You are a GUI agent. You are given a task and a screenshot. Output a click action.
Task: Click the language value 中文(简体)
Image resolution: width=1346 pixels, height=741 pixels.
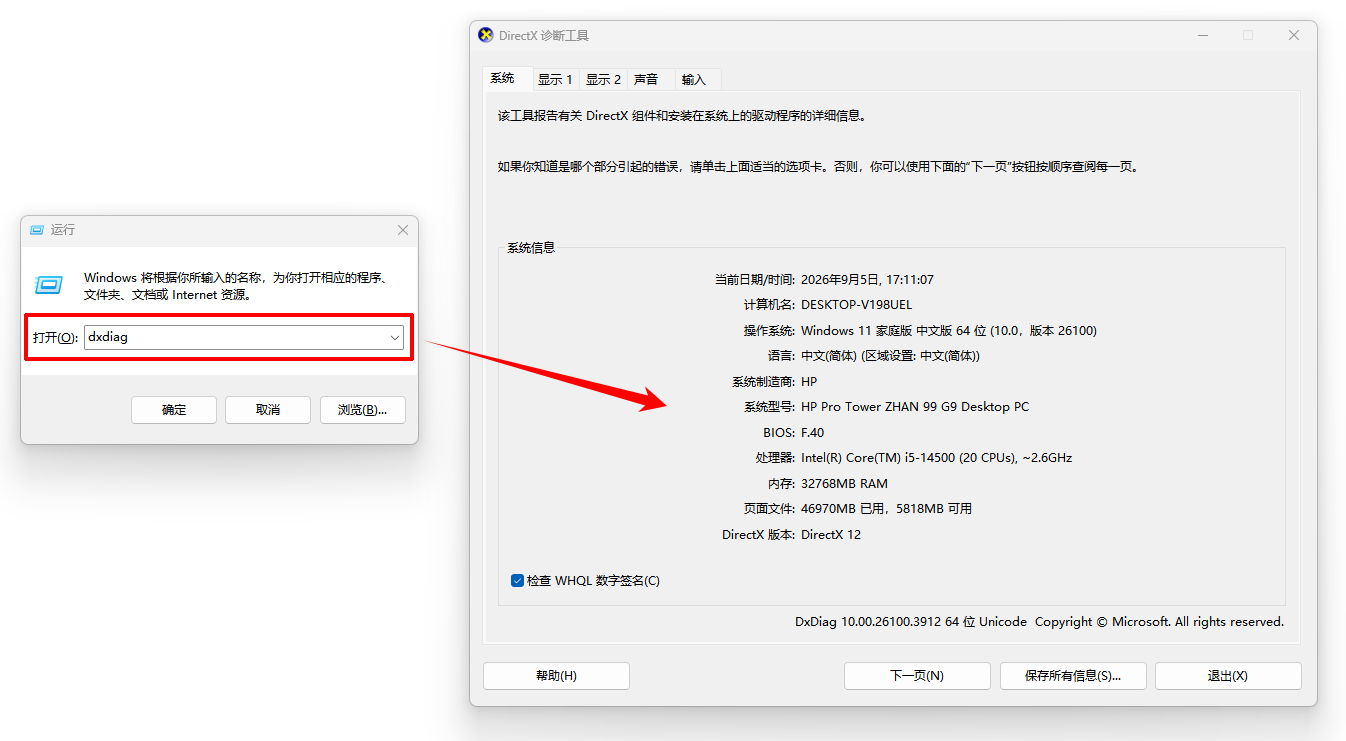point(890,356)
